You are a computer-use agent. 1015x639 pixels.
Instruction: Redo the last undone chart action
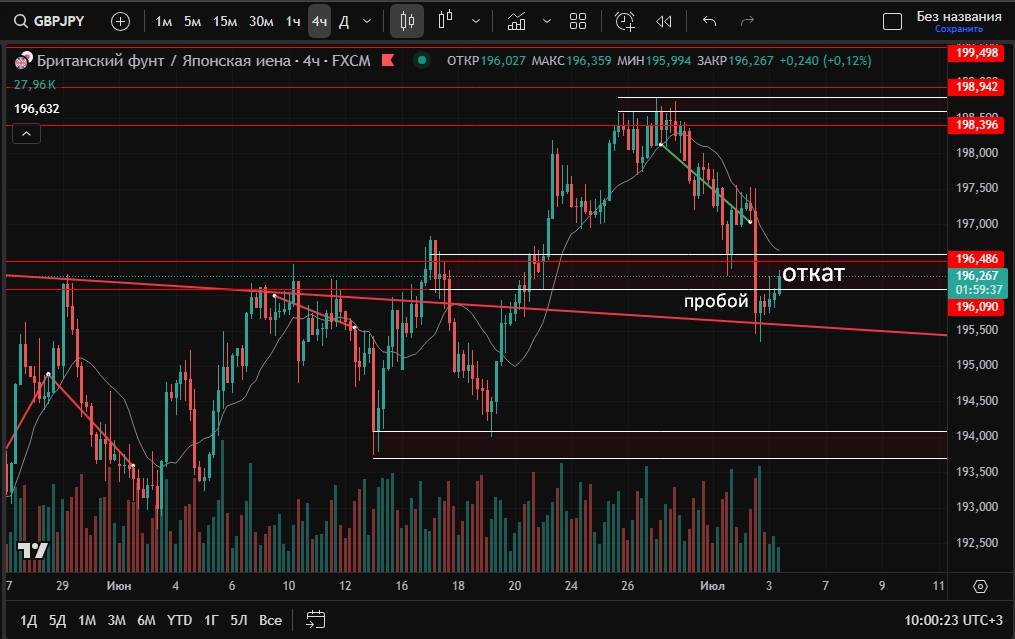pyautogui.click(x=747, y=21)
